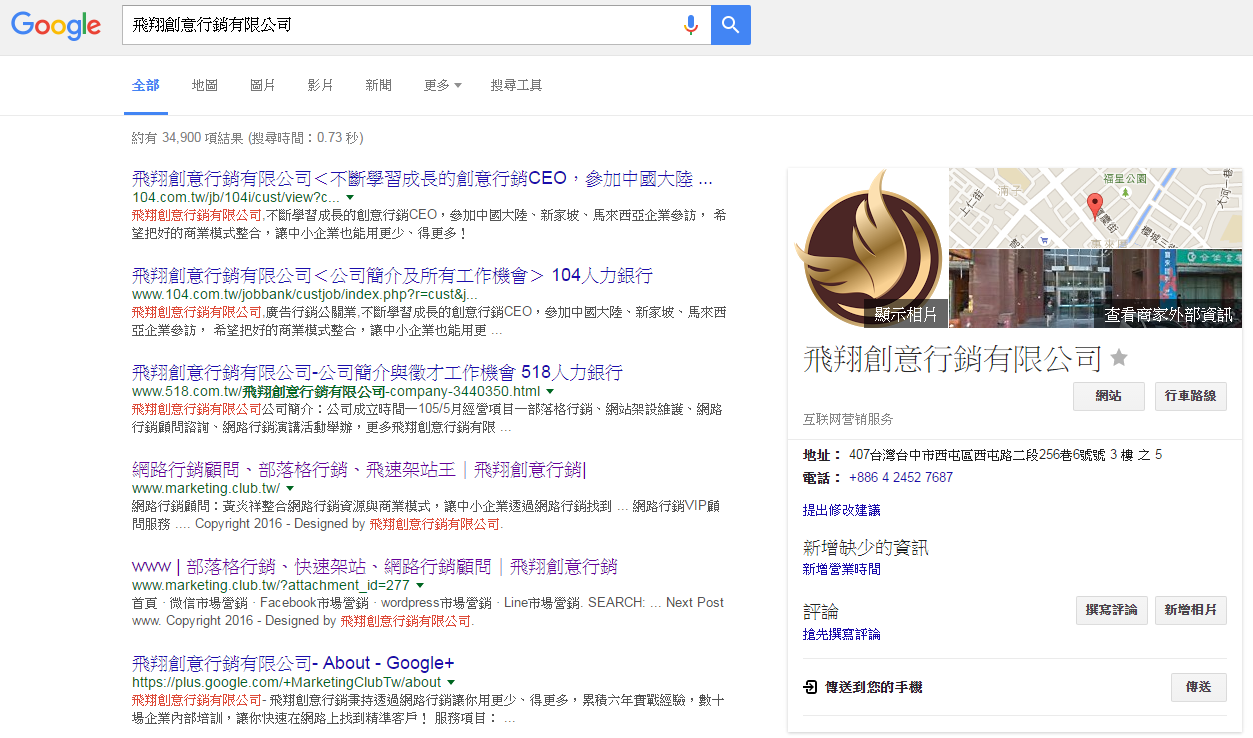Open result 不斷學習成長的創意行銷CEO
The width and height of the screenshot is (1253, 738).
[x=422, y=180]
